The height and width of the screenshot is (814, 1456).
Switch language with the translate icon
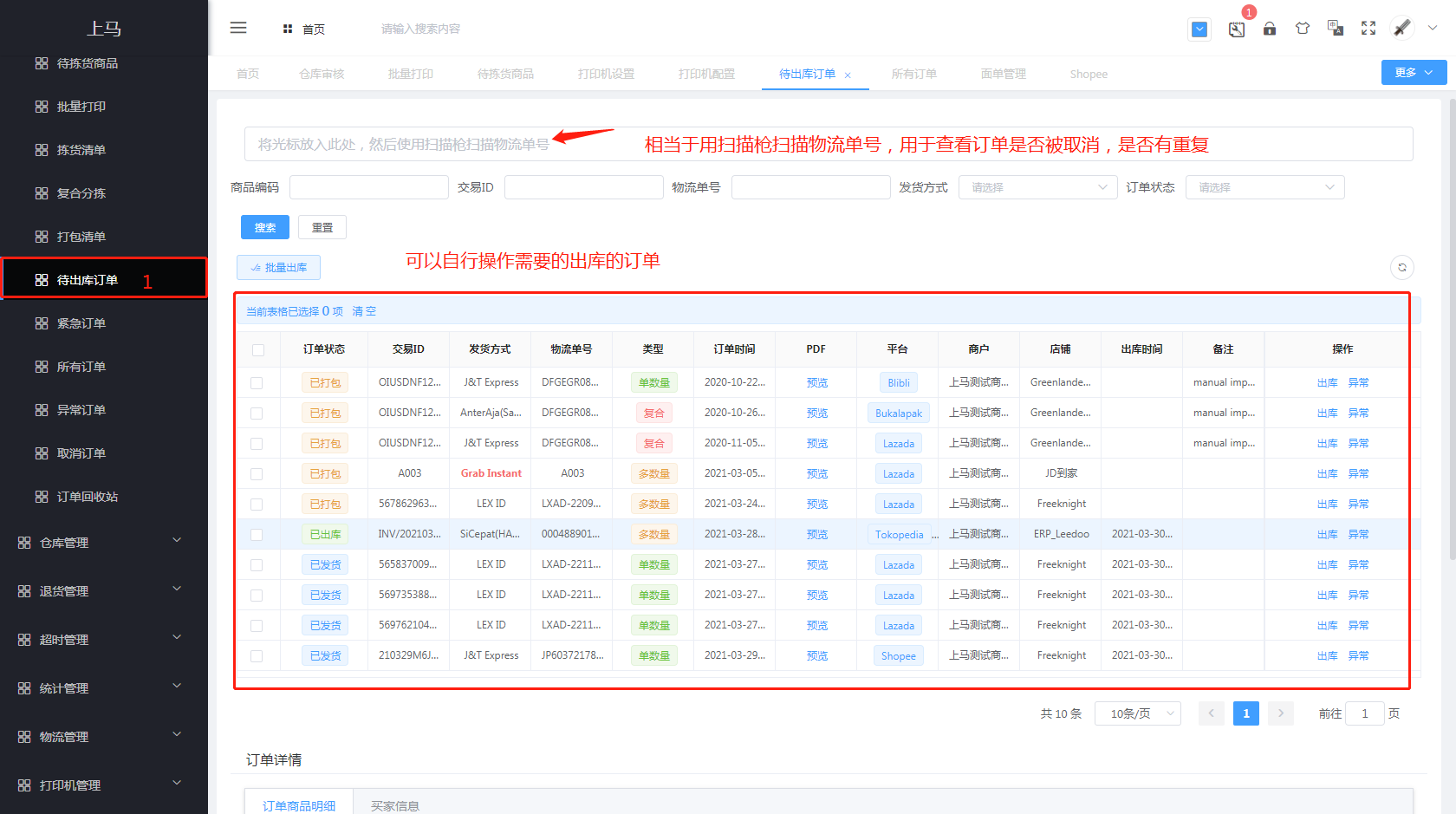(1336, 29)
